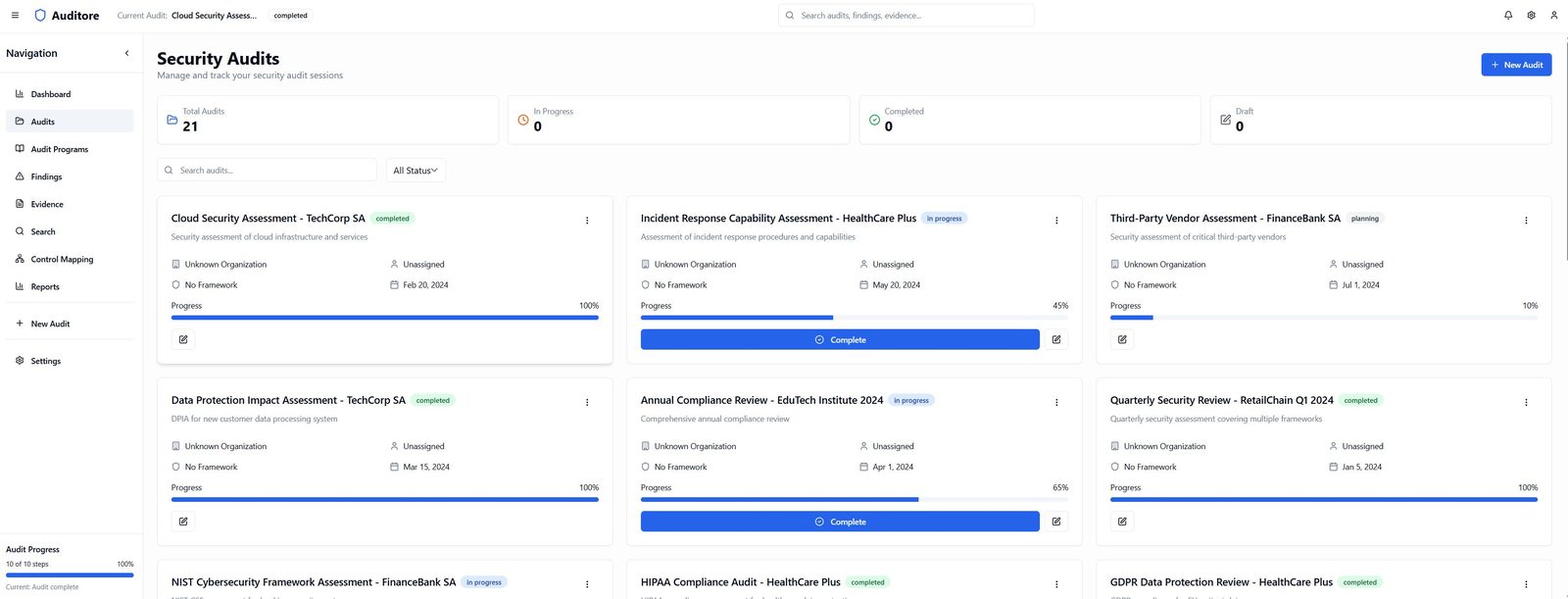Image resolution: width=1568 pixels, height=599 pixels.
Task: Open Evidence in sidebar
Action: pos(70,204)
